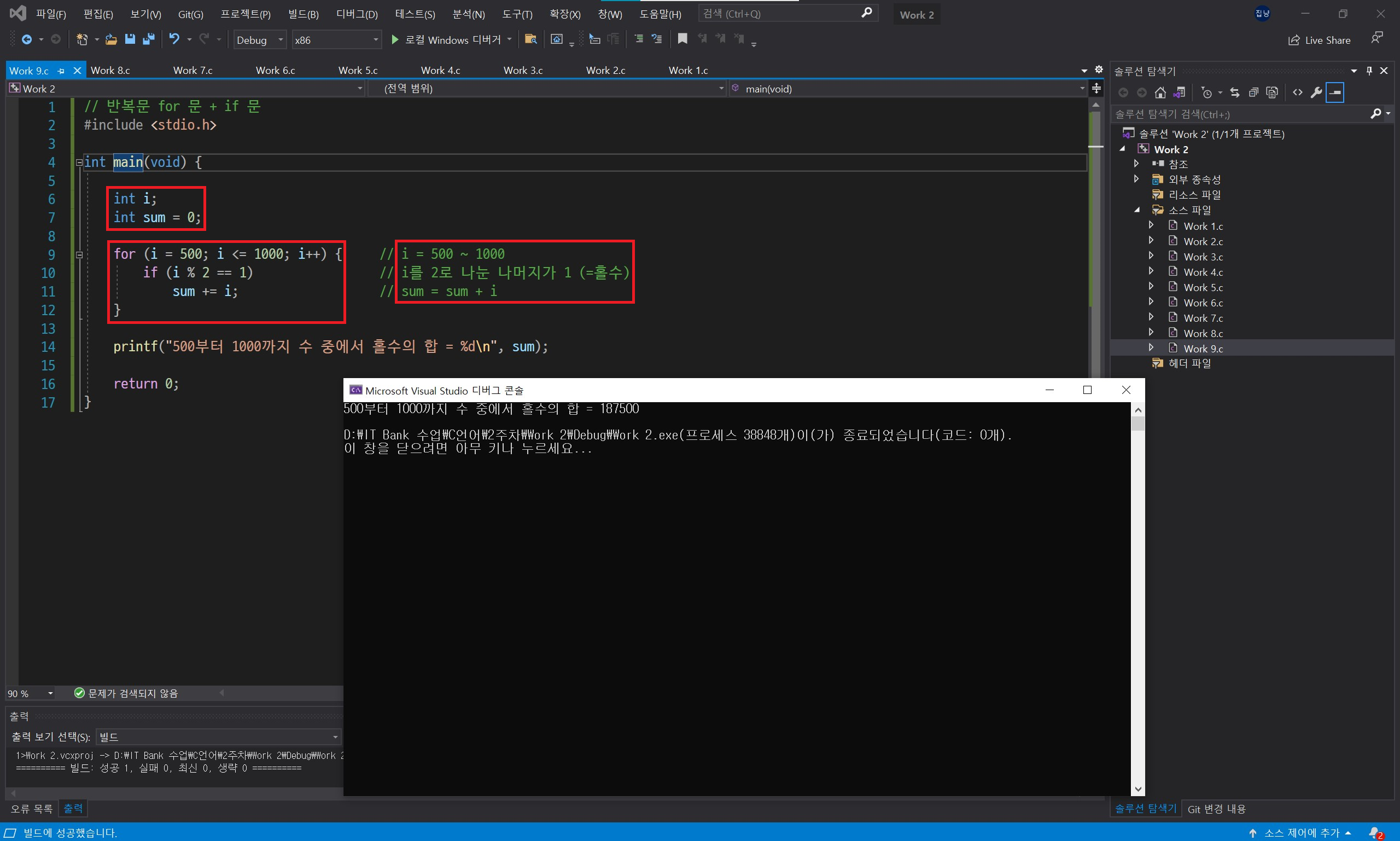Click the Save All toolbar icon
The image size is (1400, 841).
(x=148, y=39)
